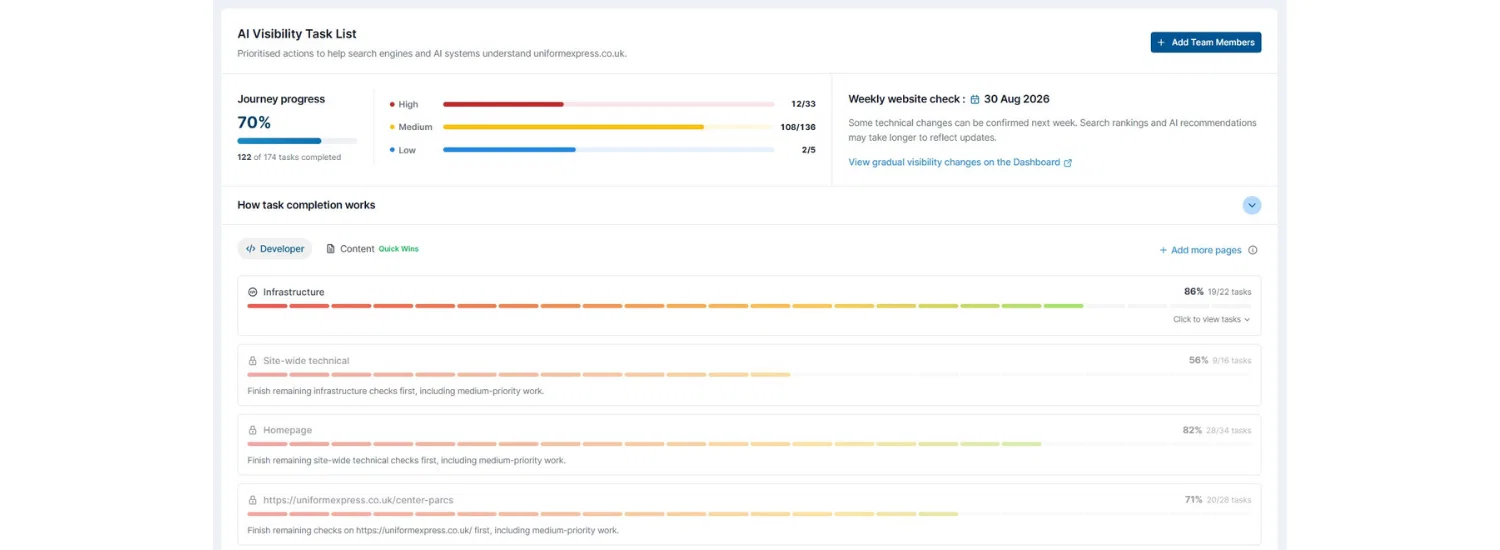Switch to the Developer tab
Screen dimensions: 1500x550
click(x=275, y=249)
